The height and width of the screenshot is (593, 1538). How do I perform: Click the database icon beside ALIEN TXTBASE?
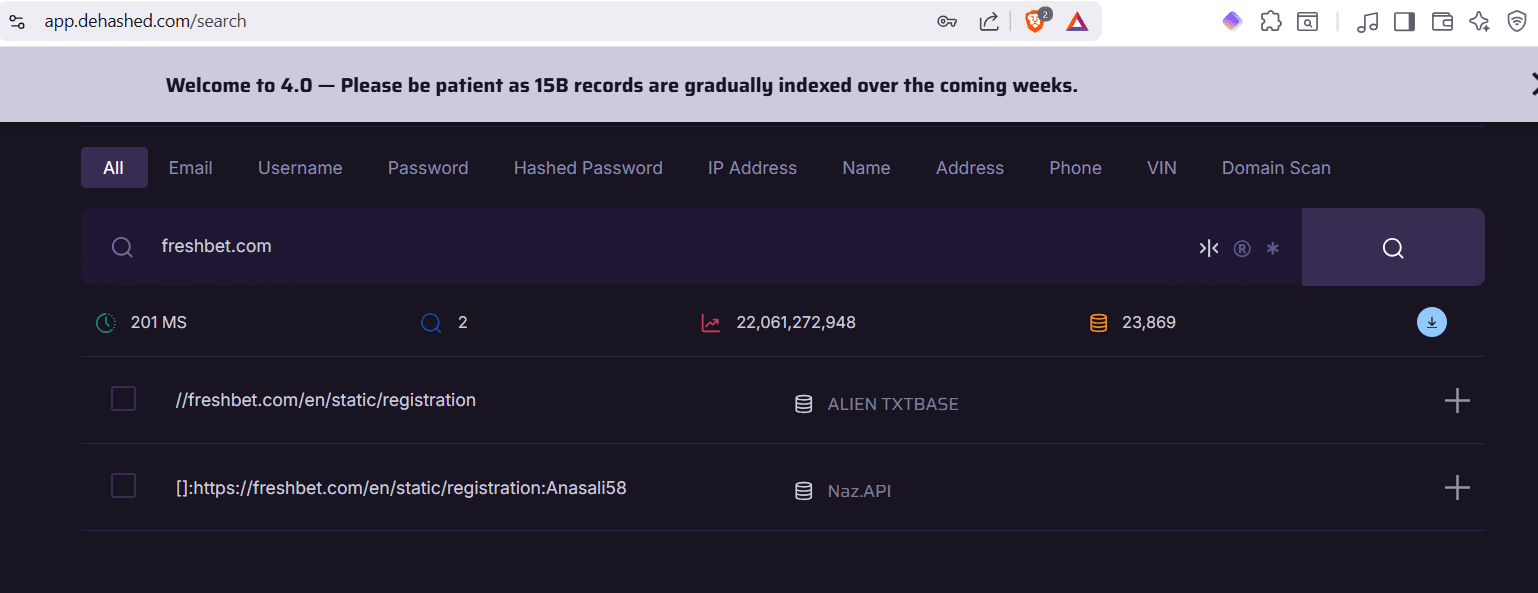coord(803,403)
